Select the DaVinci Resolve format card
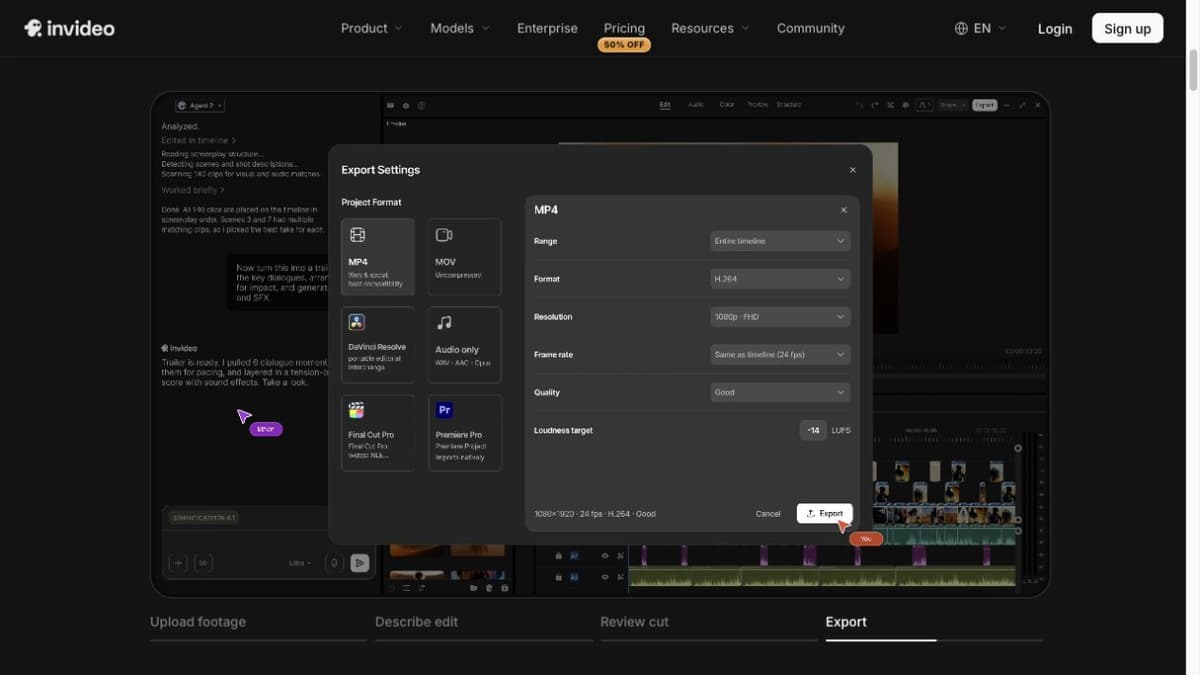The image size is (1200, 675). (378, 345)
